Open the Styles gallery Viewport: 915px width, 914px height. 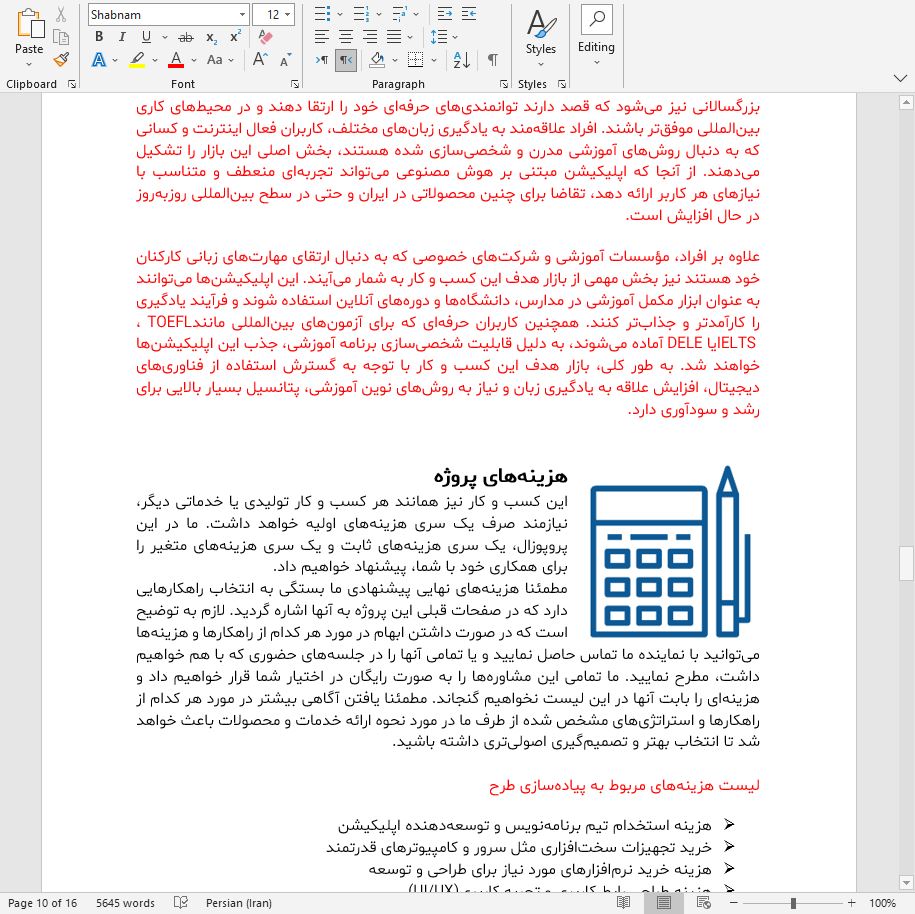(540, 35)
